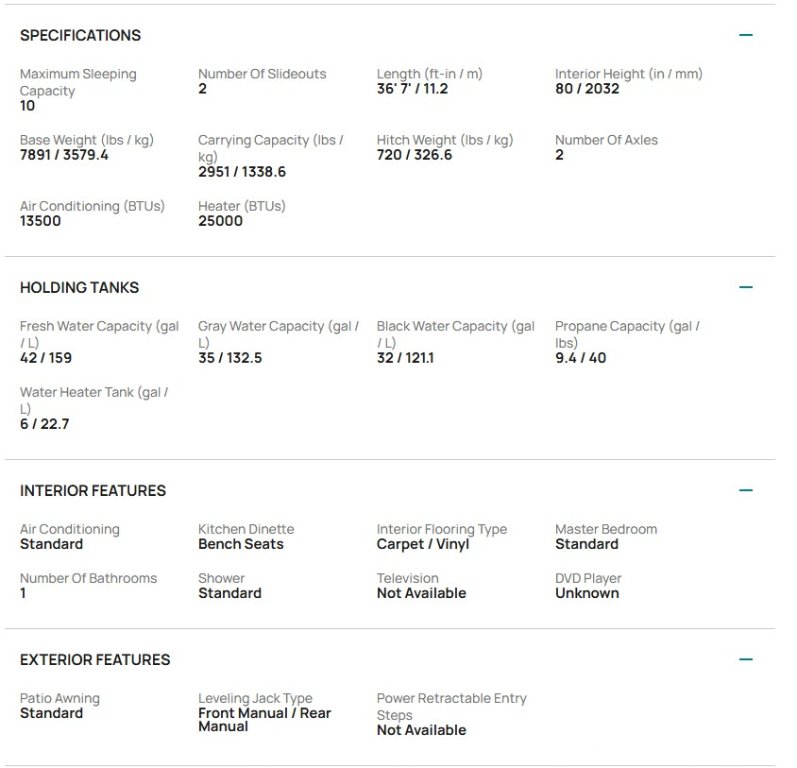This screenshot has height=768, width=797.
Task: Click the HOLDING TANKS section heading
Action: pyautogui.click(x=79, y=287)
